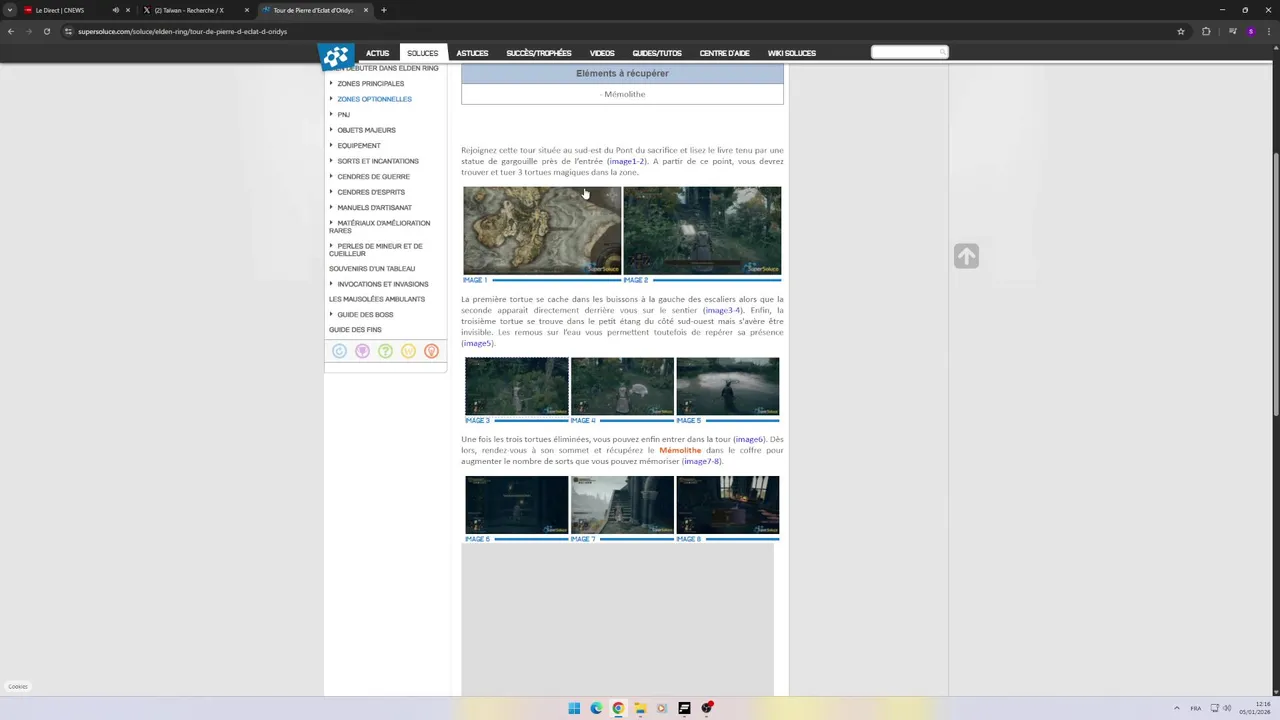Expand the Objets Majeurs sidebar section
The height and width of the screenshot is (720, 1280).
click(366, 130)
